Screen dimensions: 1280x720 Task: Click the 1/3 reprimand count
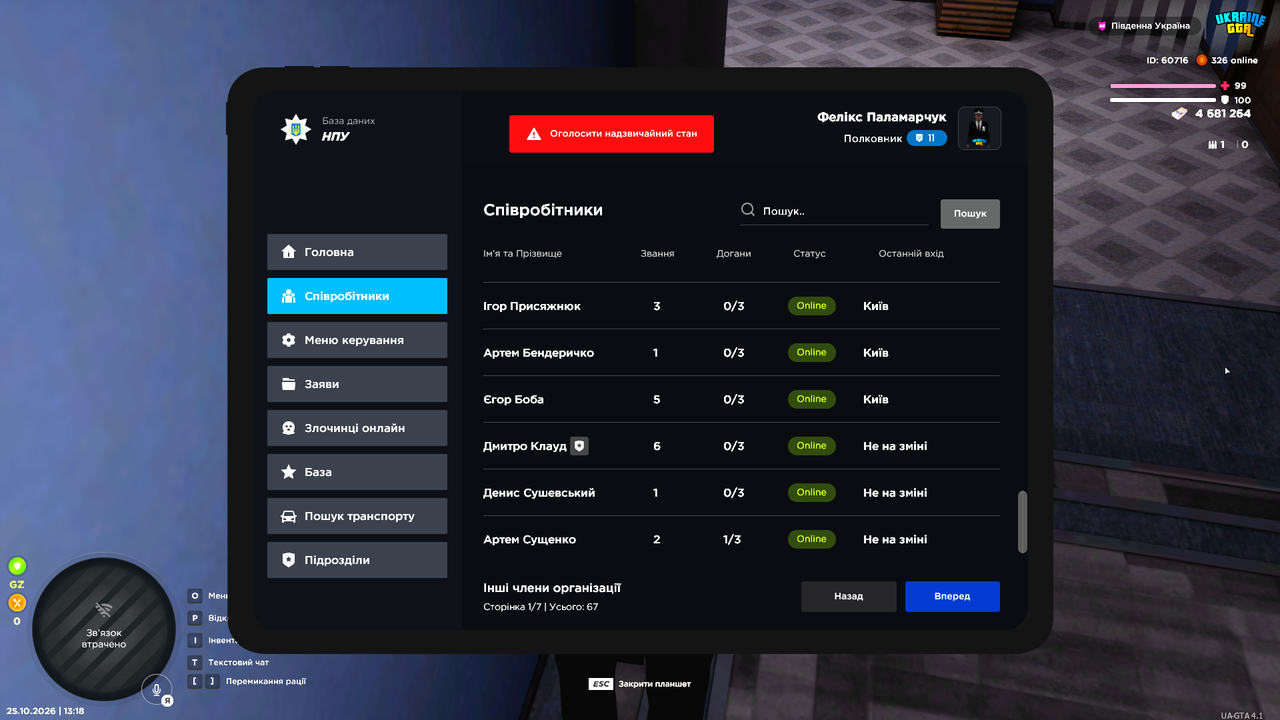coord(733,540)
